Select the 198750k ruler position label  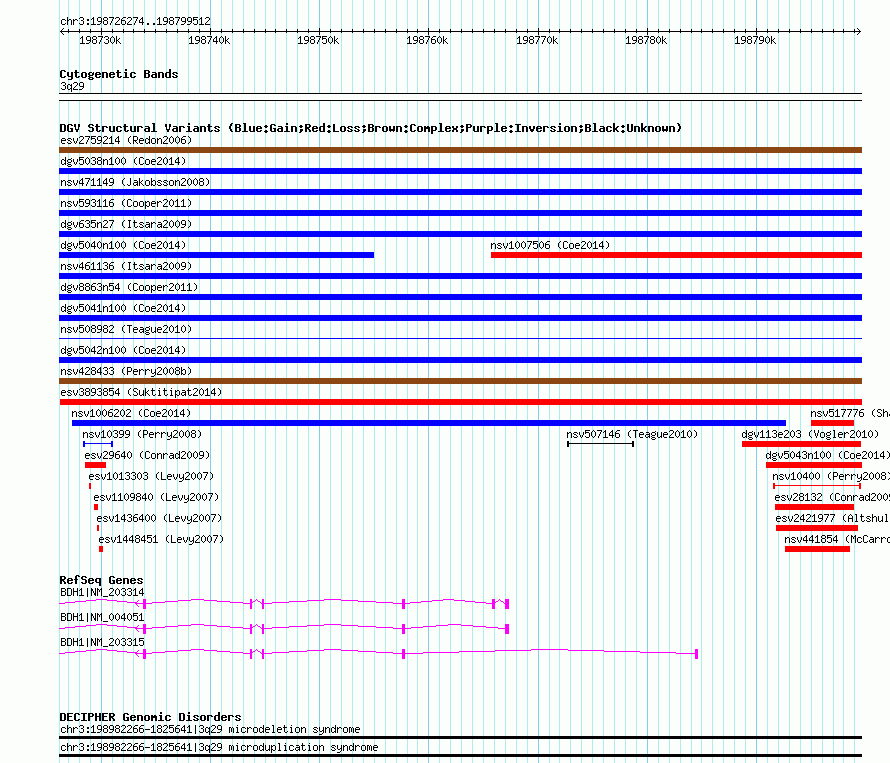pyautogui.click(x=318, y=41)
